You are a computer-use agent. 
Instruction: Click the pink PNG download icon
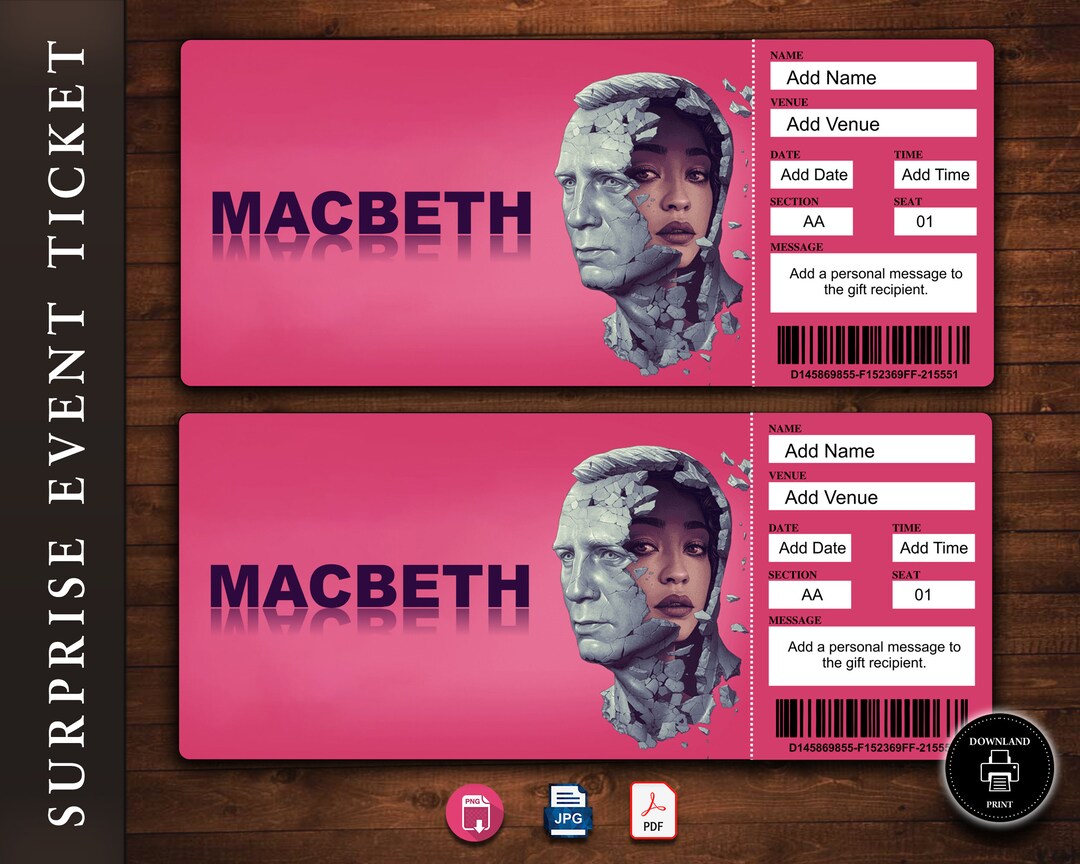(x=475, y=812)
